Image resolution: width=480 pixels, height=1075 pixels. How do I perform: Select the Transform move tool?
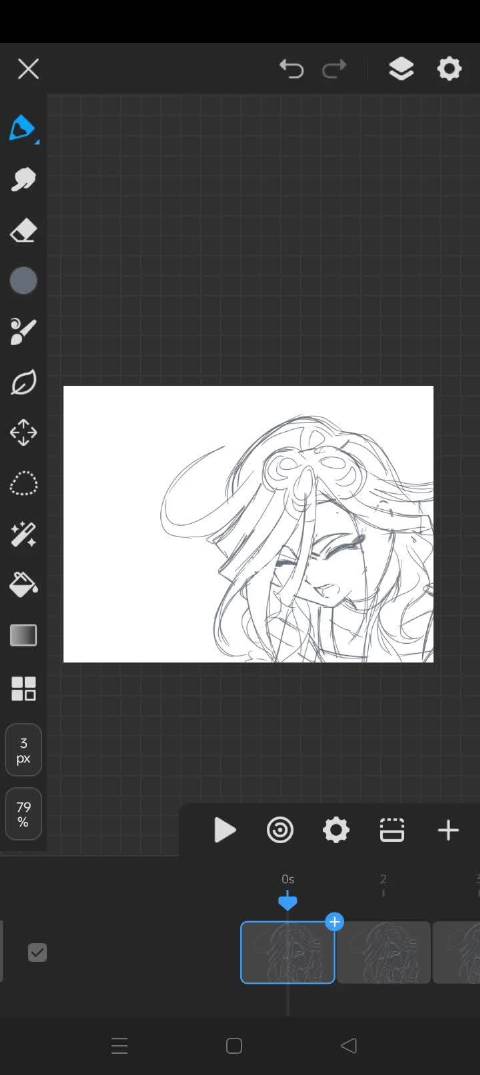(x=23, y=433)
